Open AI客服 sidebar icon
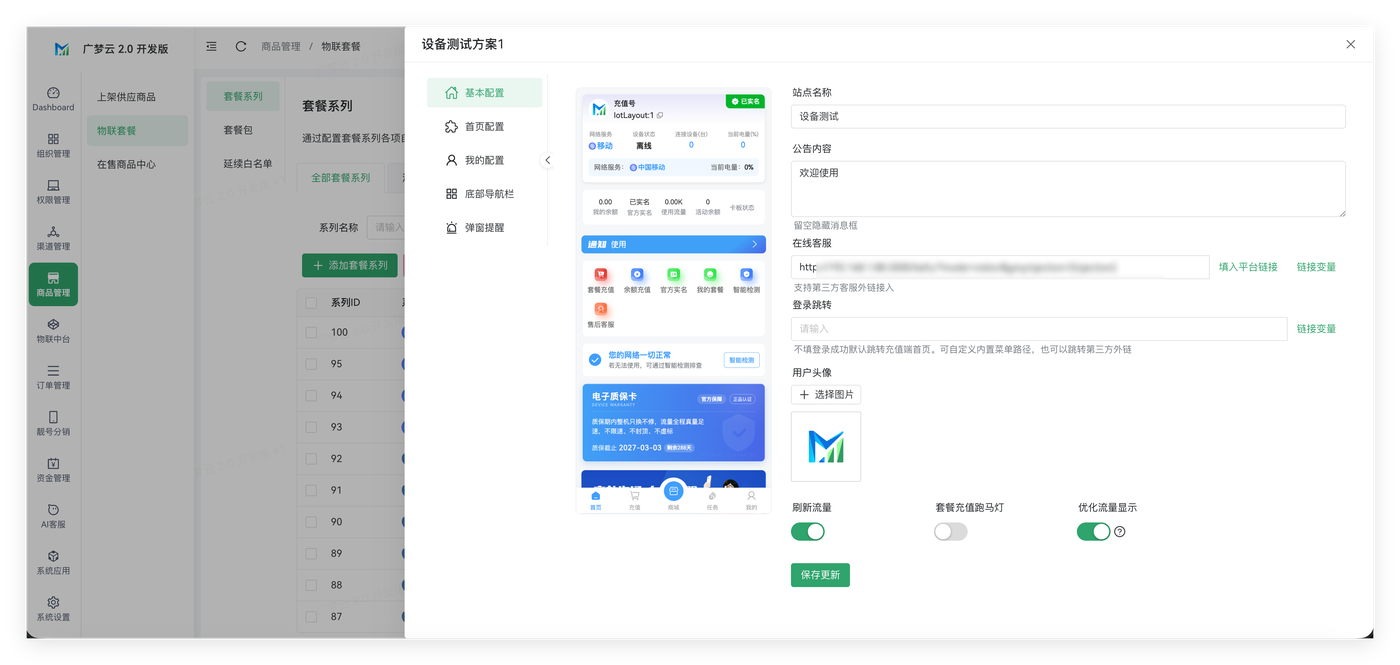1400x665 pixels. (53, 516)
